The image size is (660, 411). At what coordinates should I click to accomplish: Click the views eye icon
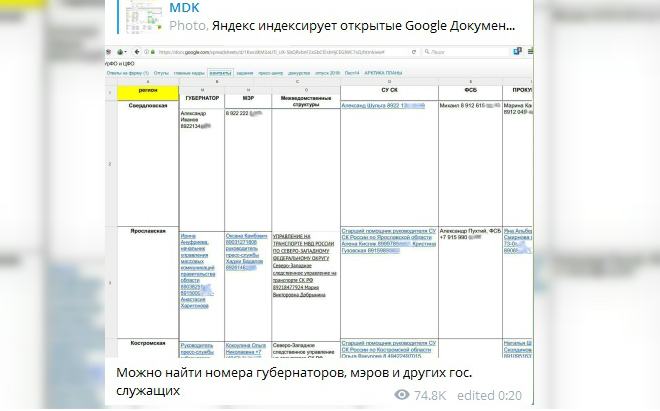coord(402,395)
